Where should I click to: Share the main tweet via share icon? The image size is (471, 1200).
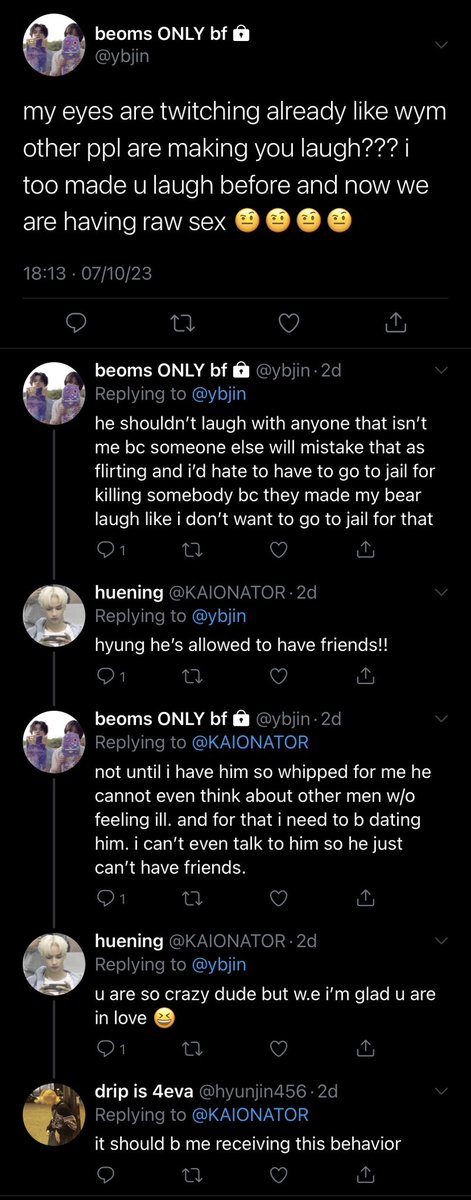(x=396, y=321)
